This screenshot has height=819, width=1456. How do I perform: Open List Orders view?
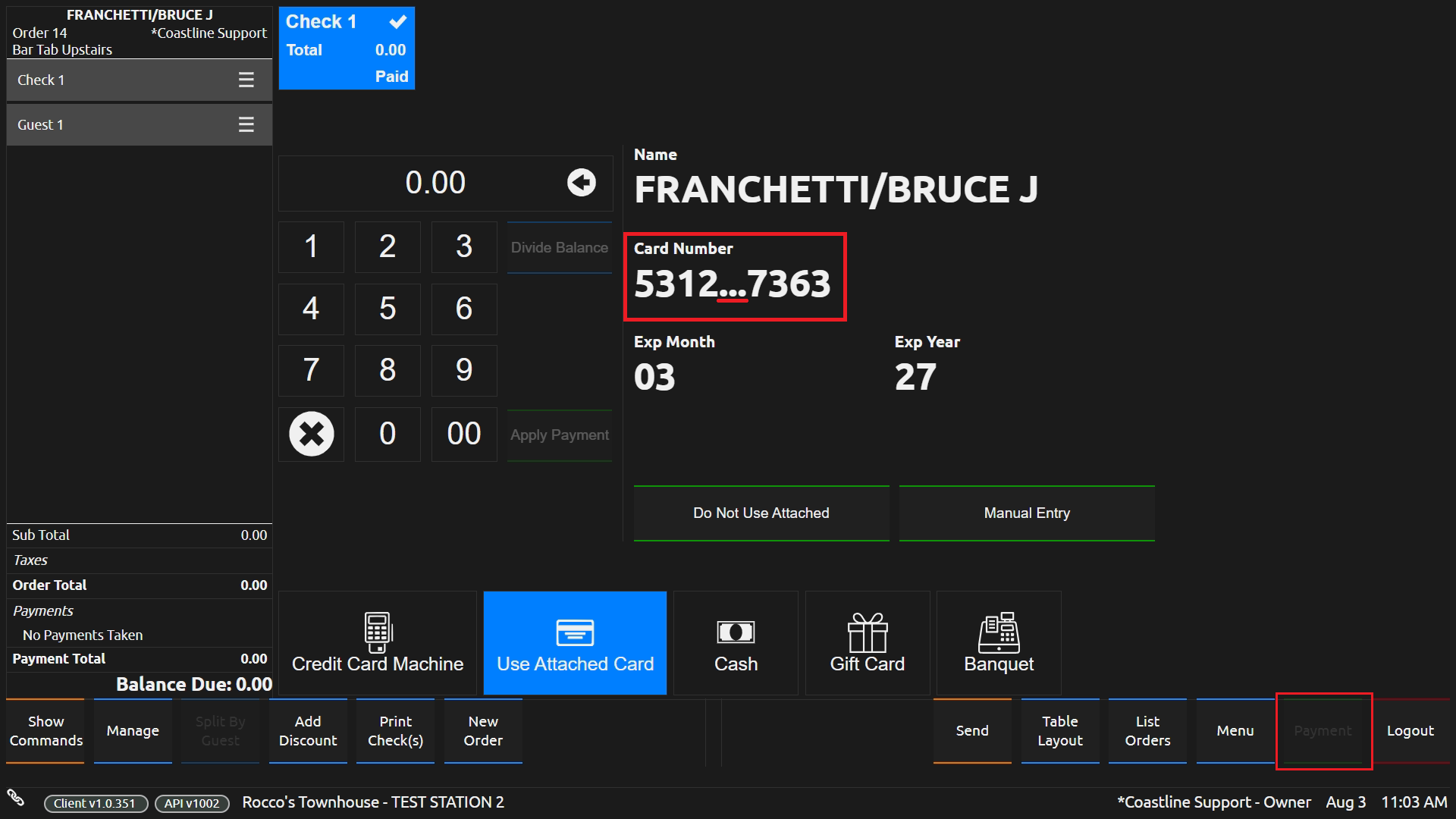coord(1147,731)
